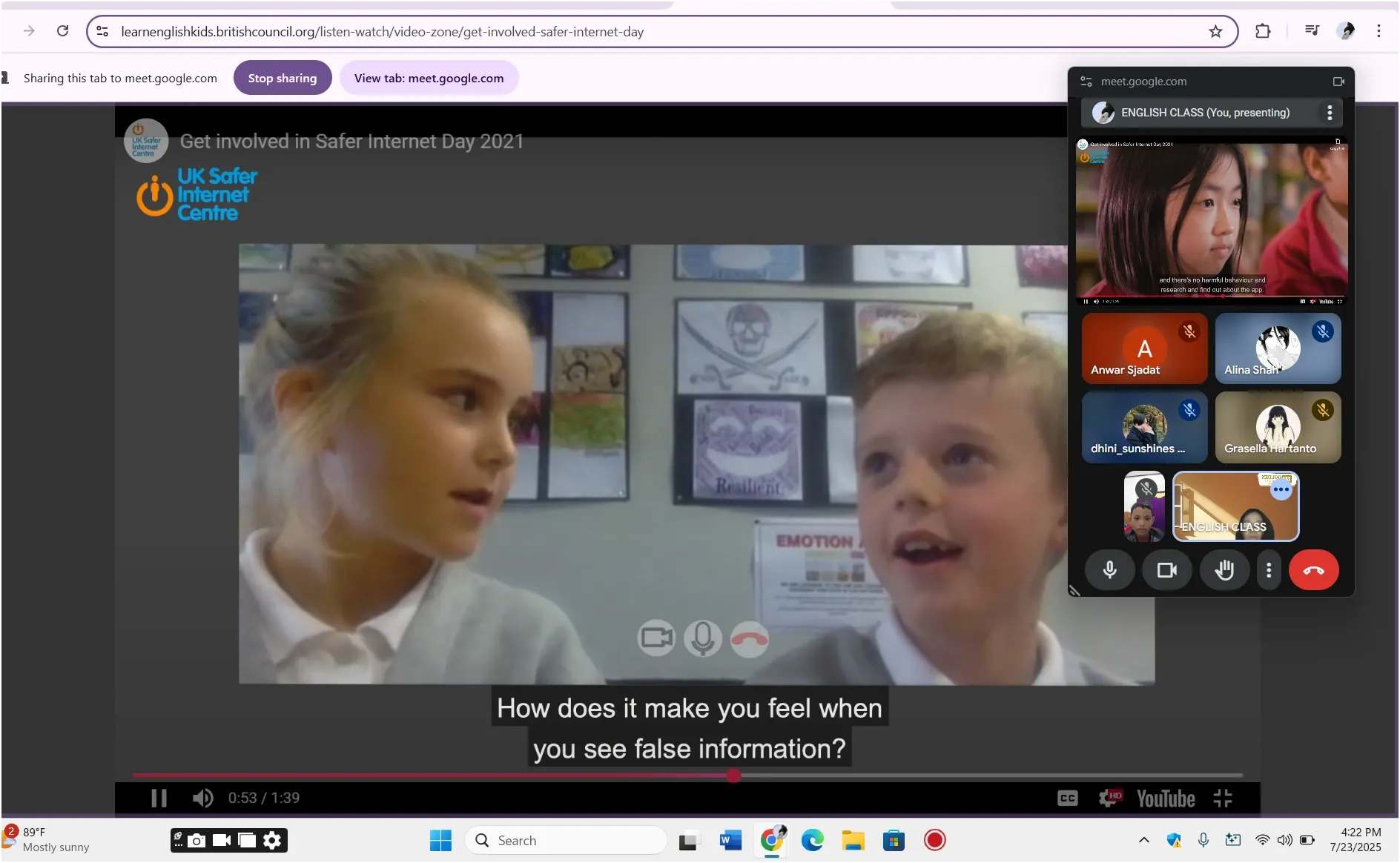The image size is (1400, 863).
Task: Exit fullscreen on the YouTube player
Action: (1224, 798)
